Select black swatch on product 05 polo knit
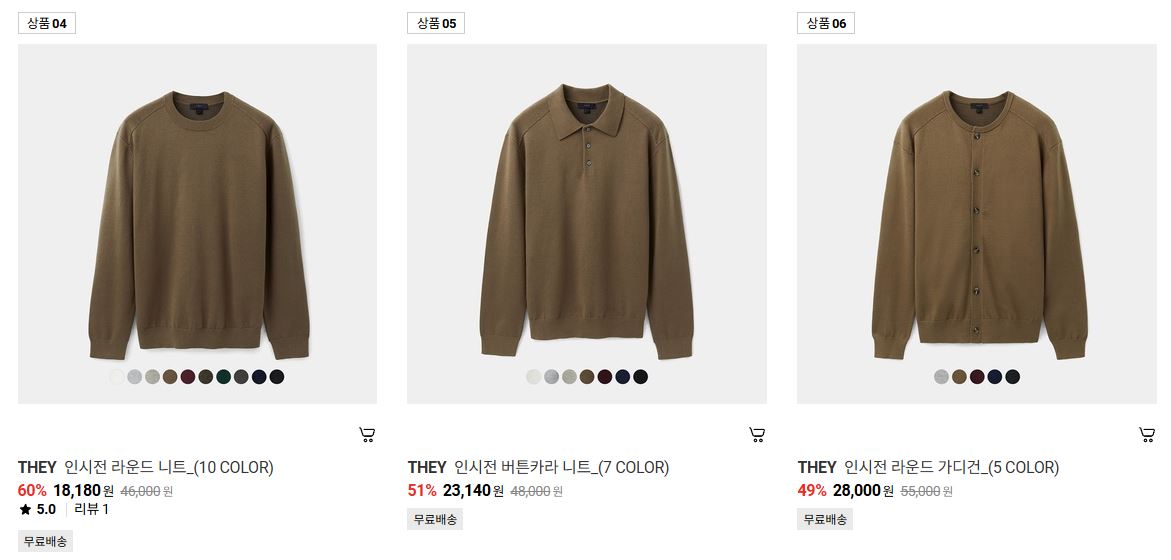This screenshot has width=1171, height=560. coord(640,377)
